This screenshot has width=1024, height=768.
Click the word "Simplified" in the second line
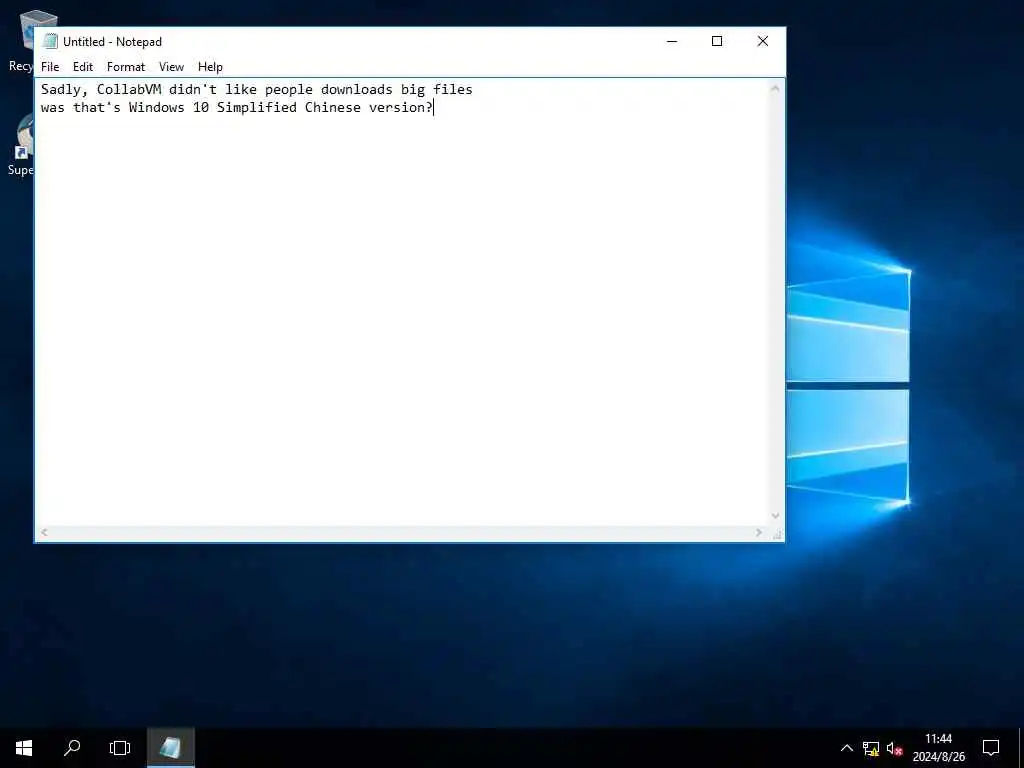click(257, 107)
